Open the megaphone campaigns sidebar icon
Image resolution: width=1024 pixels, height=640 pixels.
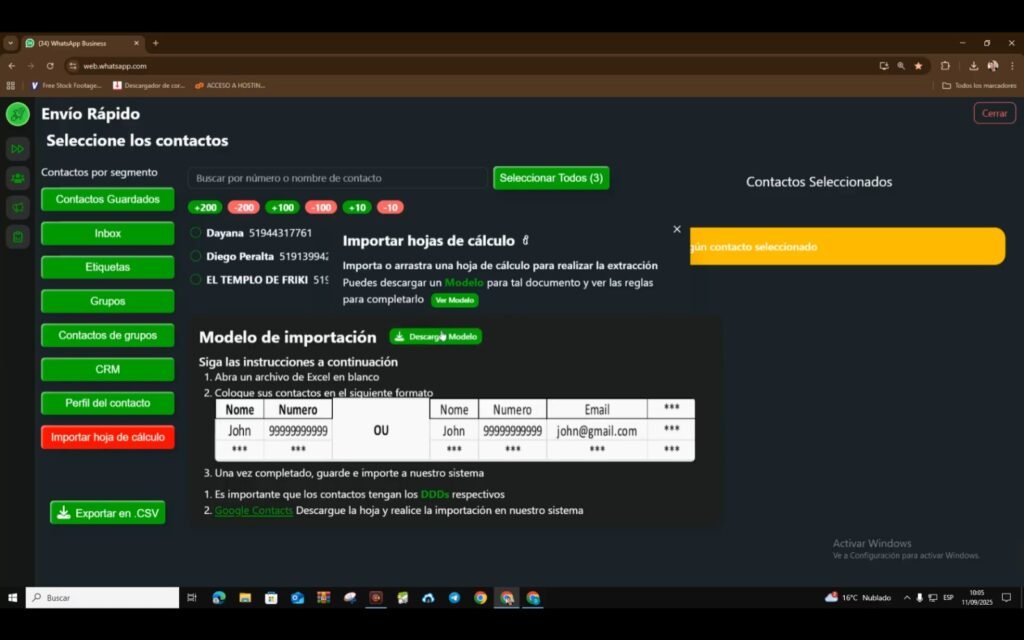[x=18, y=207]
